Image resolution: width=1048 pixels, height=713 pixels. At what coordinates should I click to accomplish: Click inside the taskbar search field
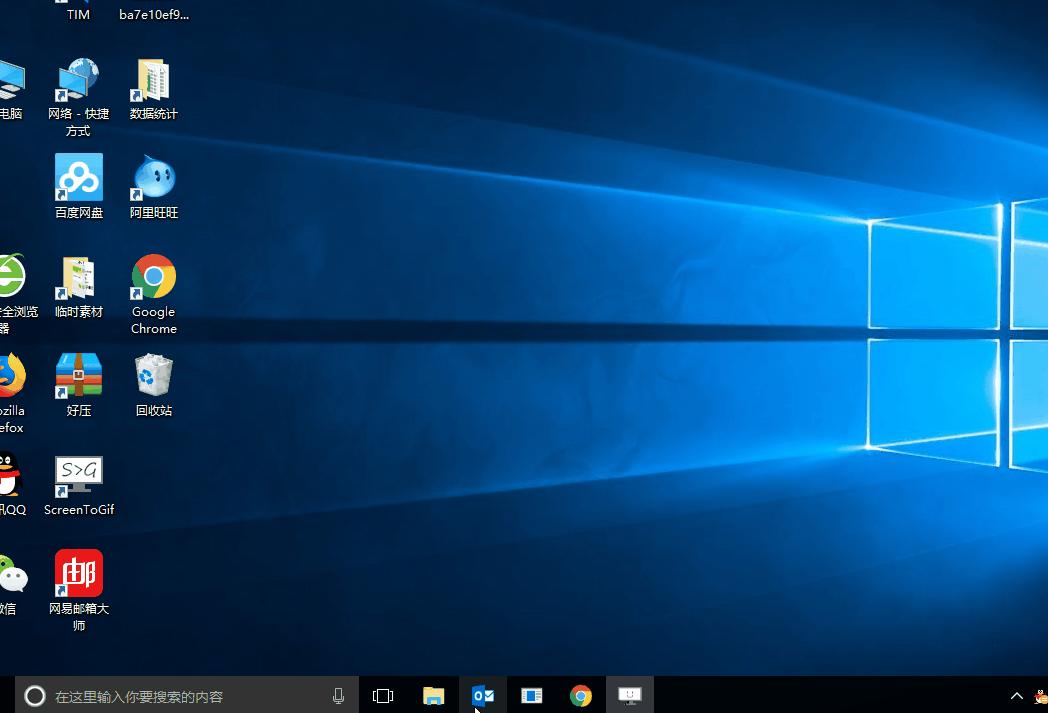pyautogui.click(x=180, y=695)
